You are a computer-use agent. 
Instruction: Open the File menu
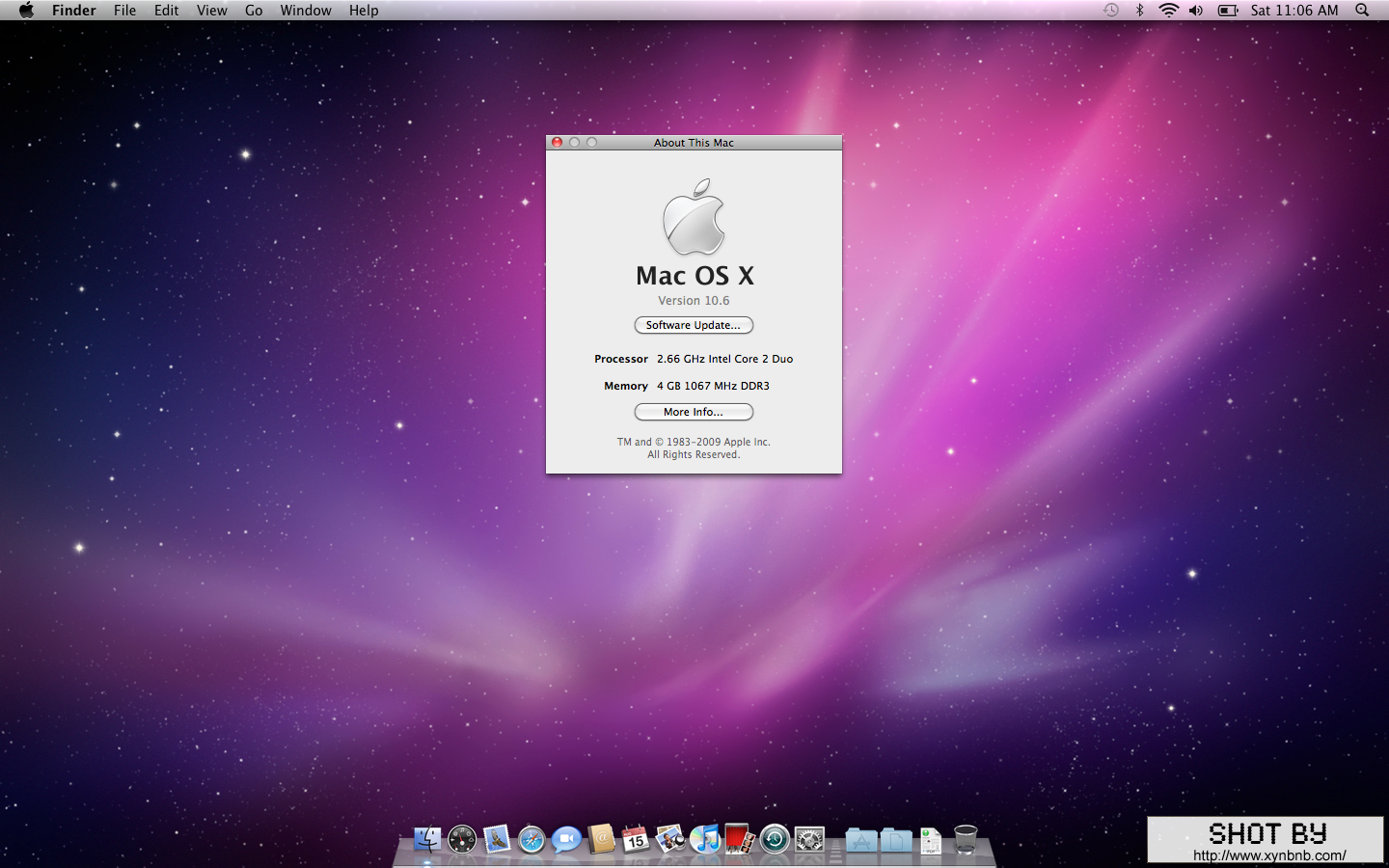coord(125,11)
